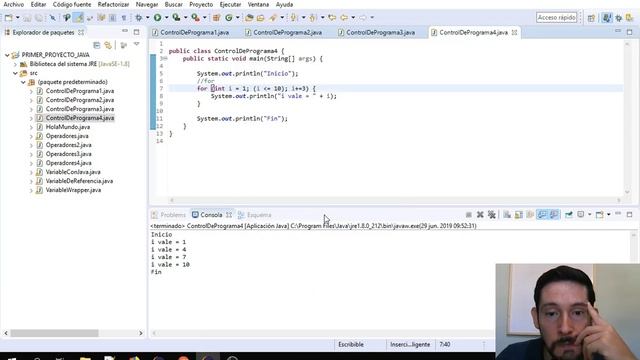This screenshot has width=640, height=360.
Task: Switch to the Java perspective icon
Action: coord(607,18)
